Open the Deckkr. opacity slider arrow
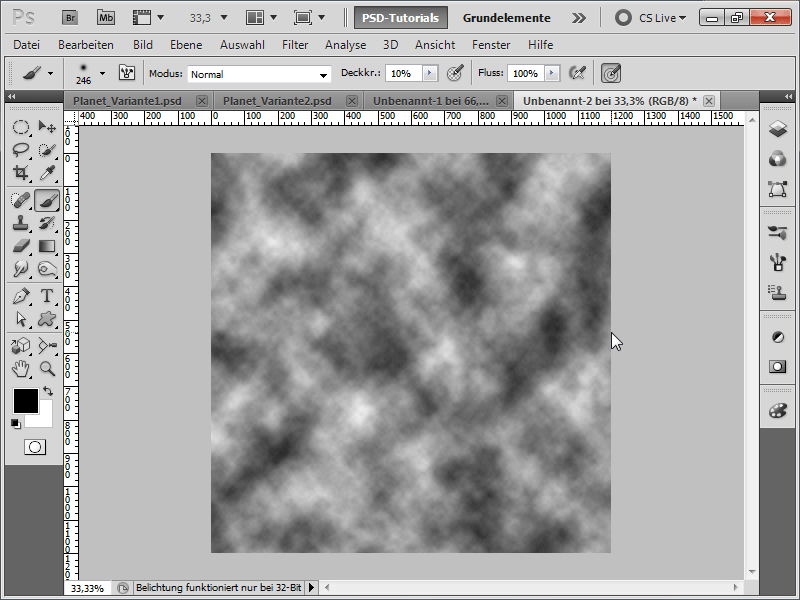This screenshot has height=600, width=800. tap(430, 73)
